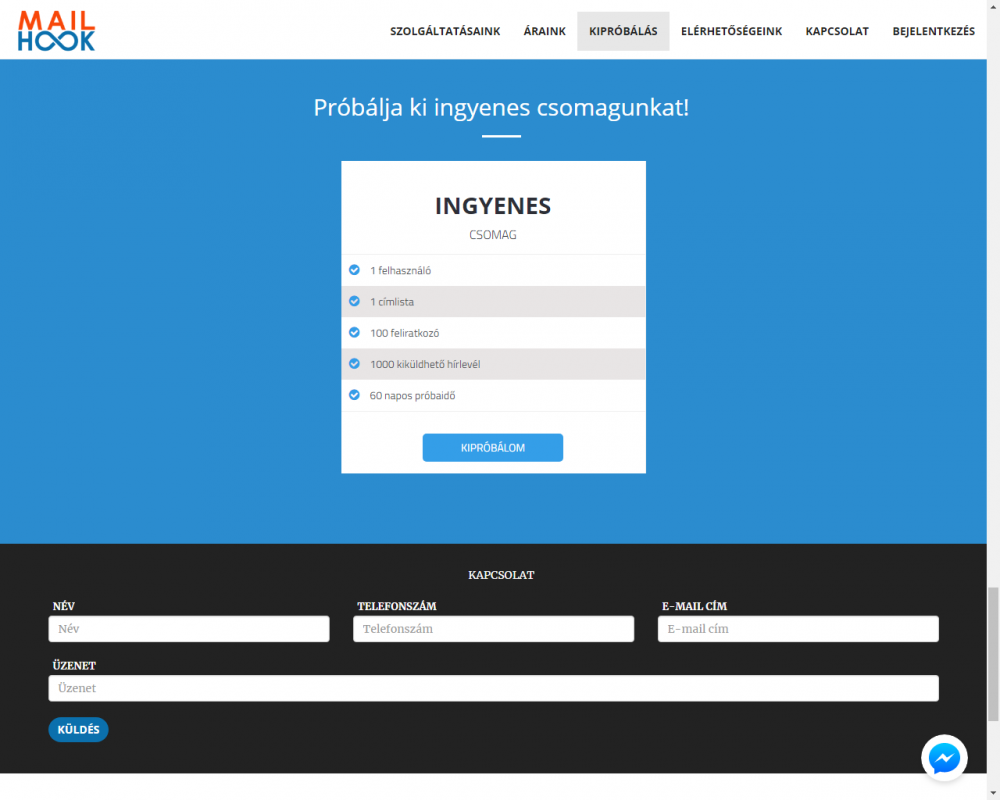1000x800 pixels.
Task: Open the Facebook Messenger chat bubble
Action: (944, 759)
